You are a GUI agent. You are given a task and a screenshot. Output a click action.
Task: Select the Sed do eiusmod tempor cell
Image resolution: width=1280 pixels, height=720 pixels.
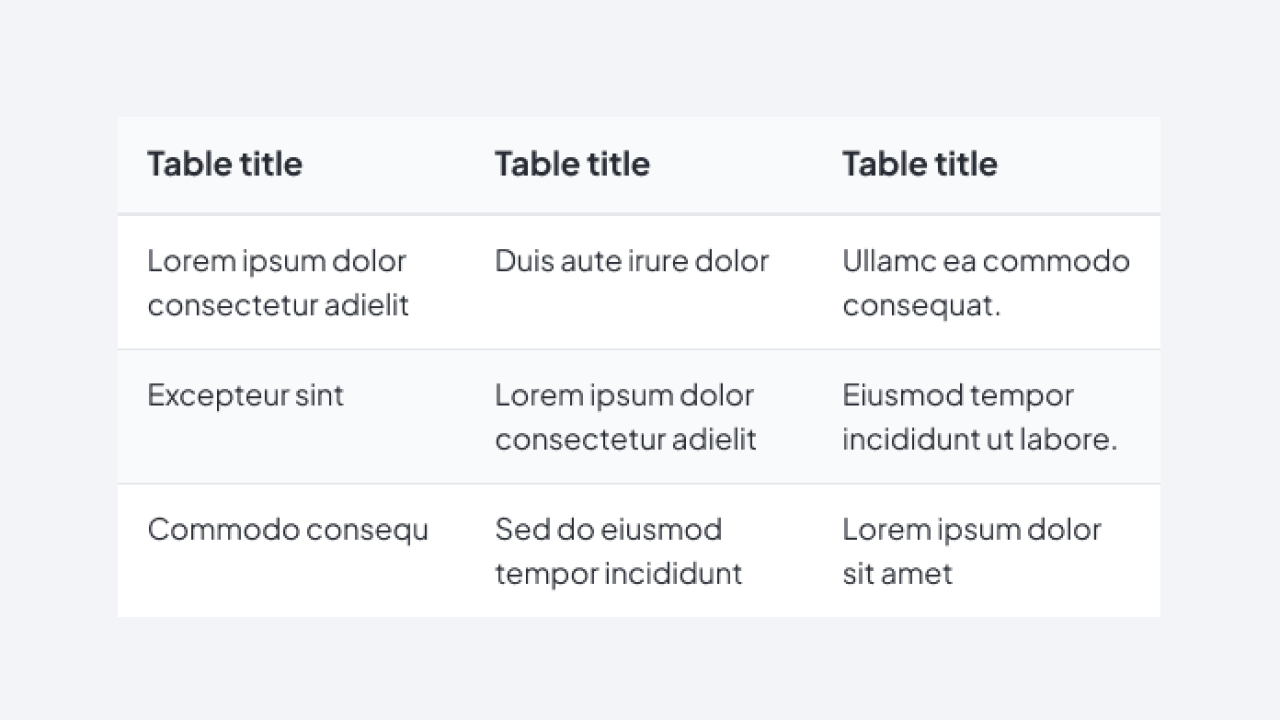[618, 551]
